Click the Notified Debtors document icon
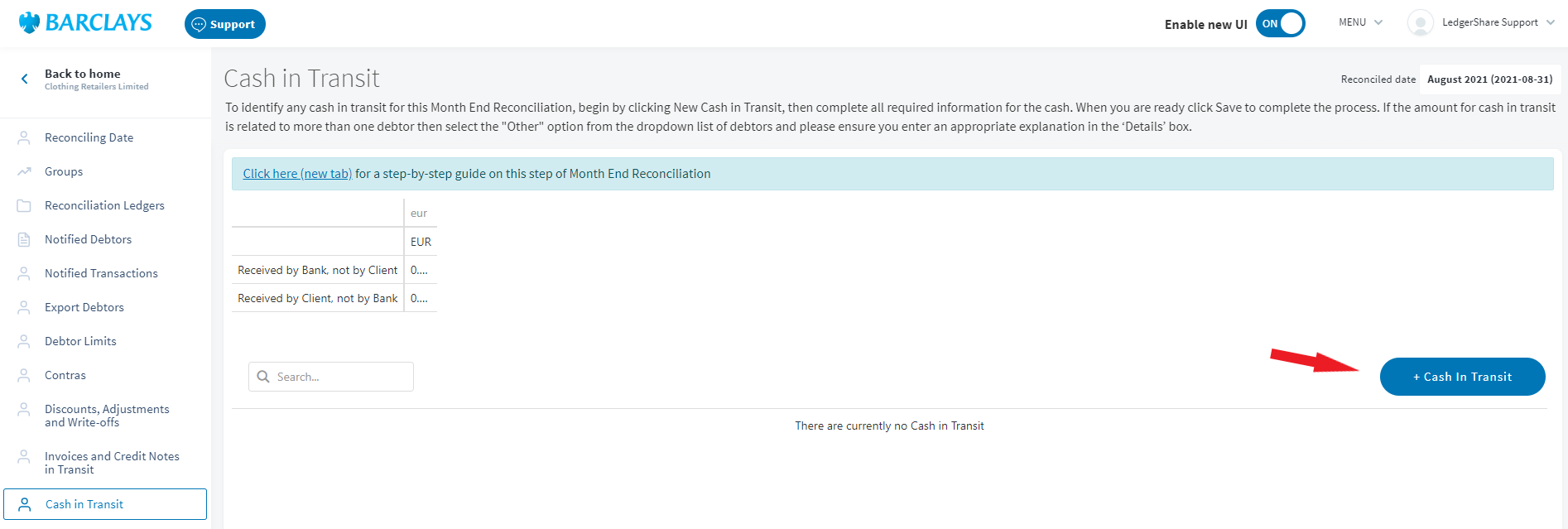 point(23,238)
